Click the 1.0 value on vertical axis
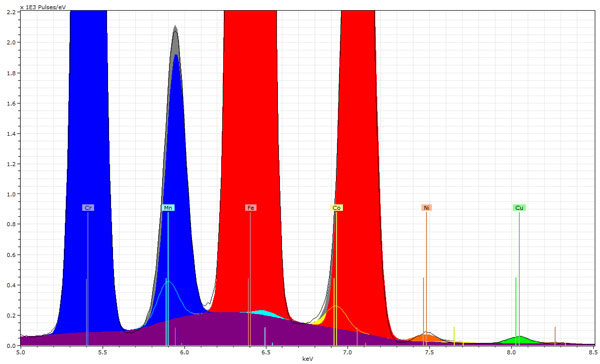This screenshot has height=364, width=600. coord(11,194)
